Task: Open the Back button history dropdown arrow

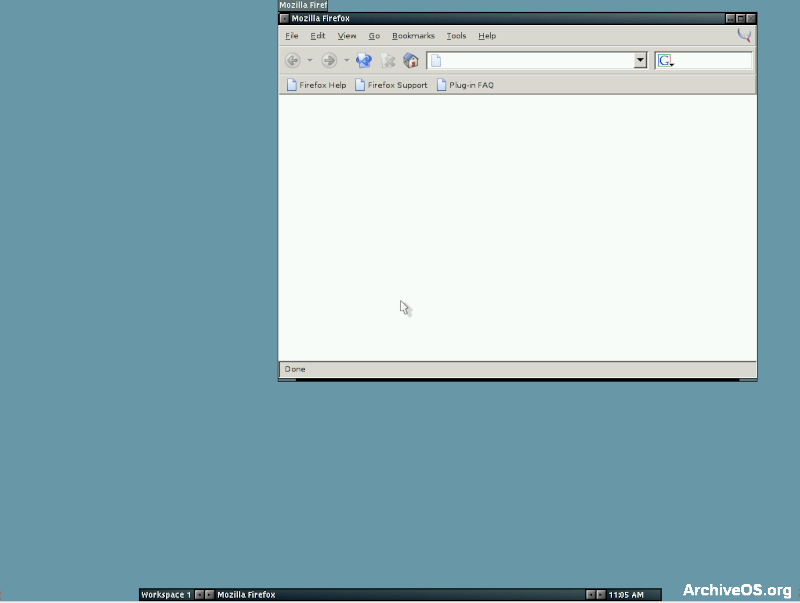Action: click(x=310, y=61)
